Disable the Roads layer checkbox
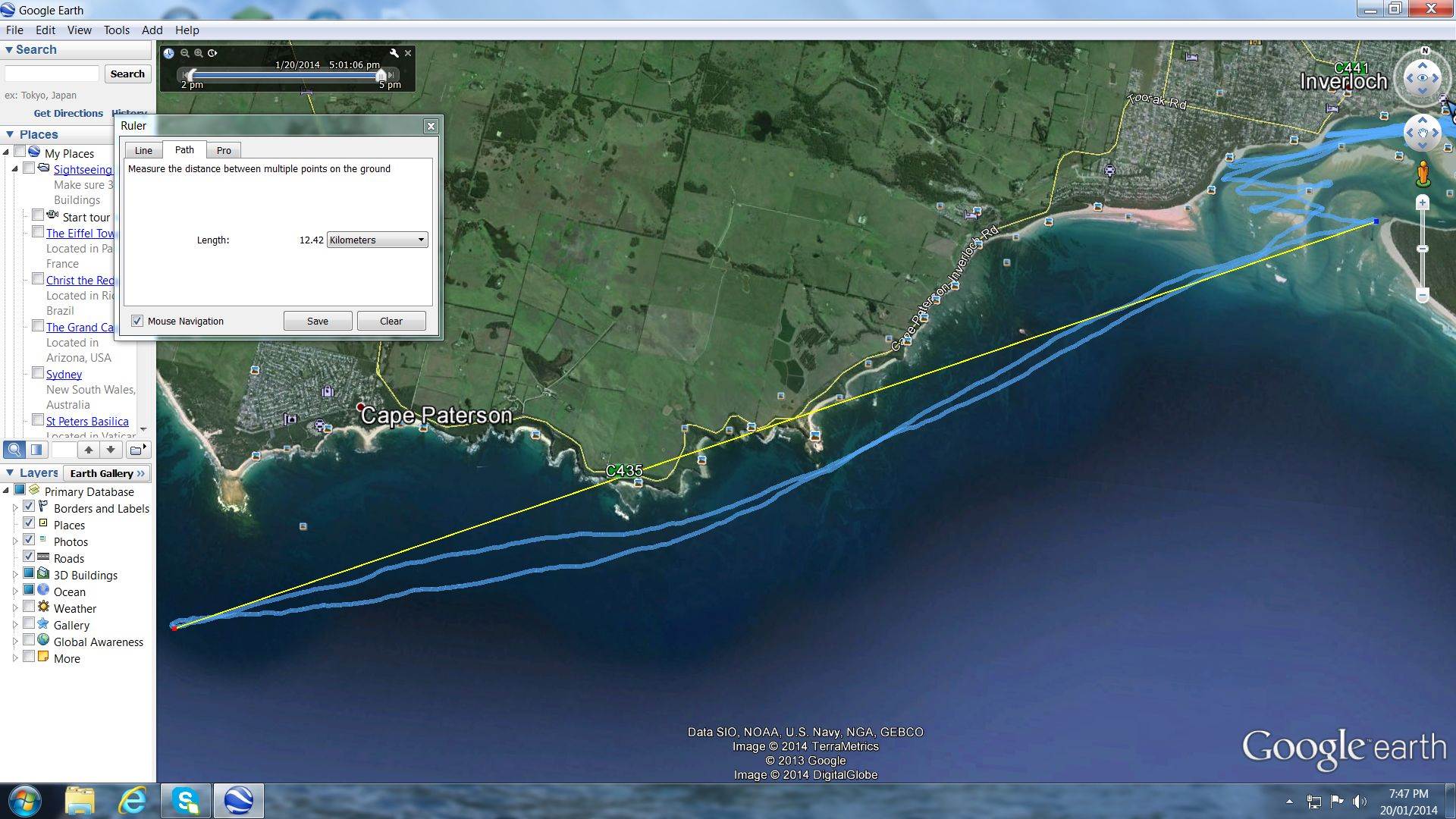This screenshot has width=1456, height=819. 29,557
